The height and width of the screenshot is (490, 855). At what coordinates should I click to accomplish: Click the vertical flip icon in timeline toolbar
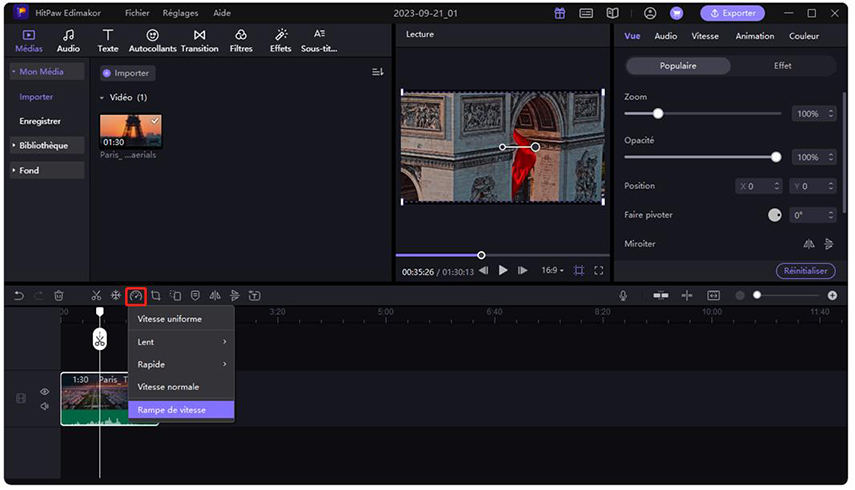(x=234, y=295)
